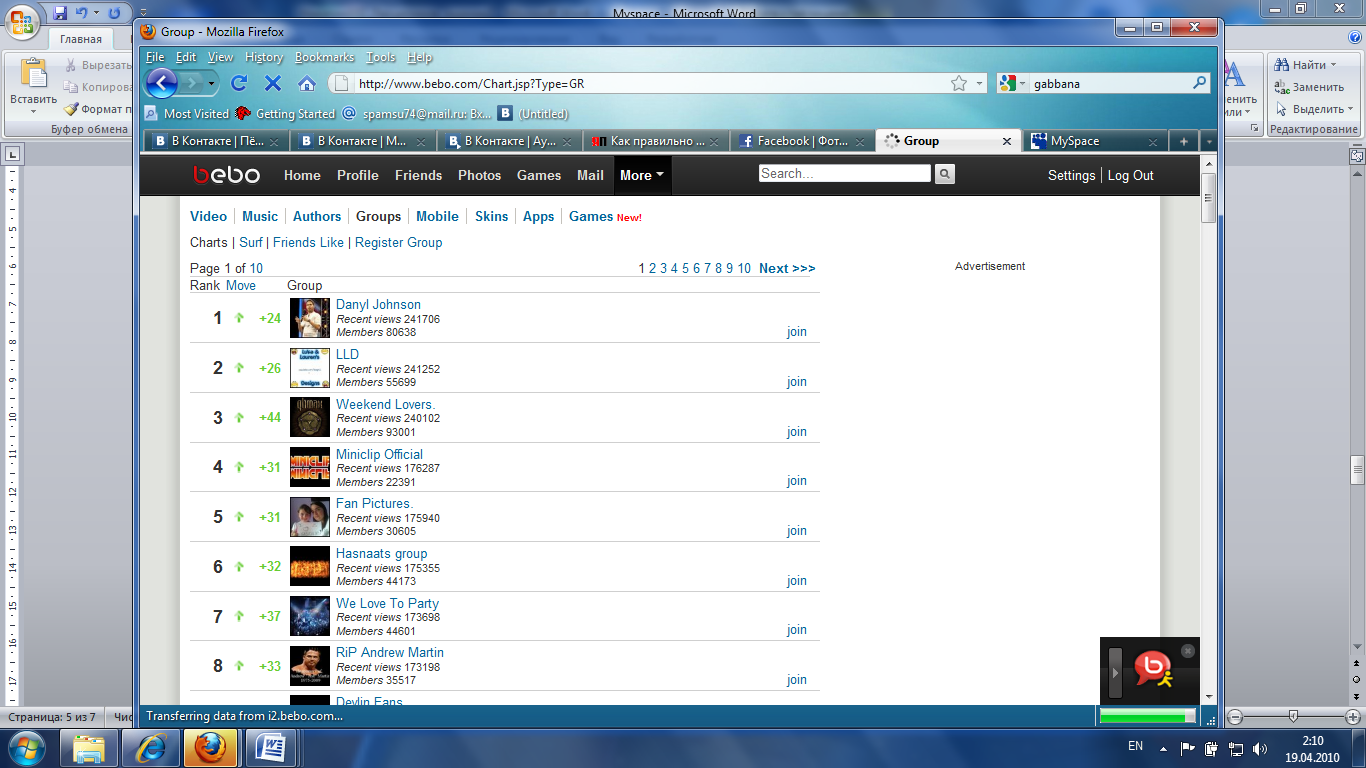Click Word's zoom-out minus button
This screenshot has width=1366, height=768.
coord(1236,717)
